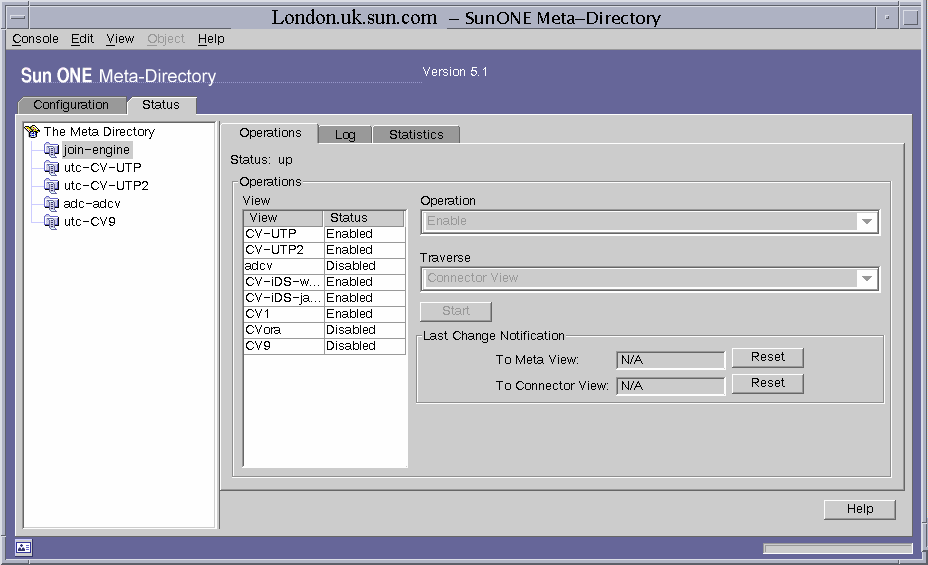Maximize the window using title bar button
This screenshot has height=565, width=928.
[x=910, y=18]
